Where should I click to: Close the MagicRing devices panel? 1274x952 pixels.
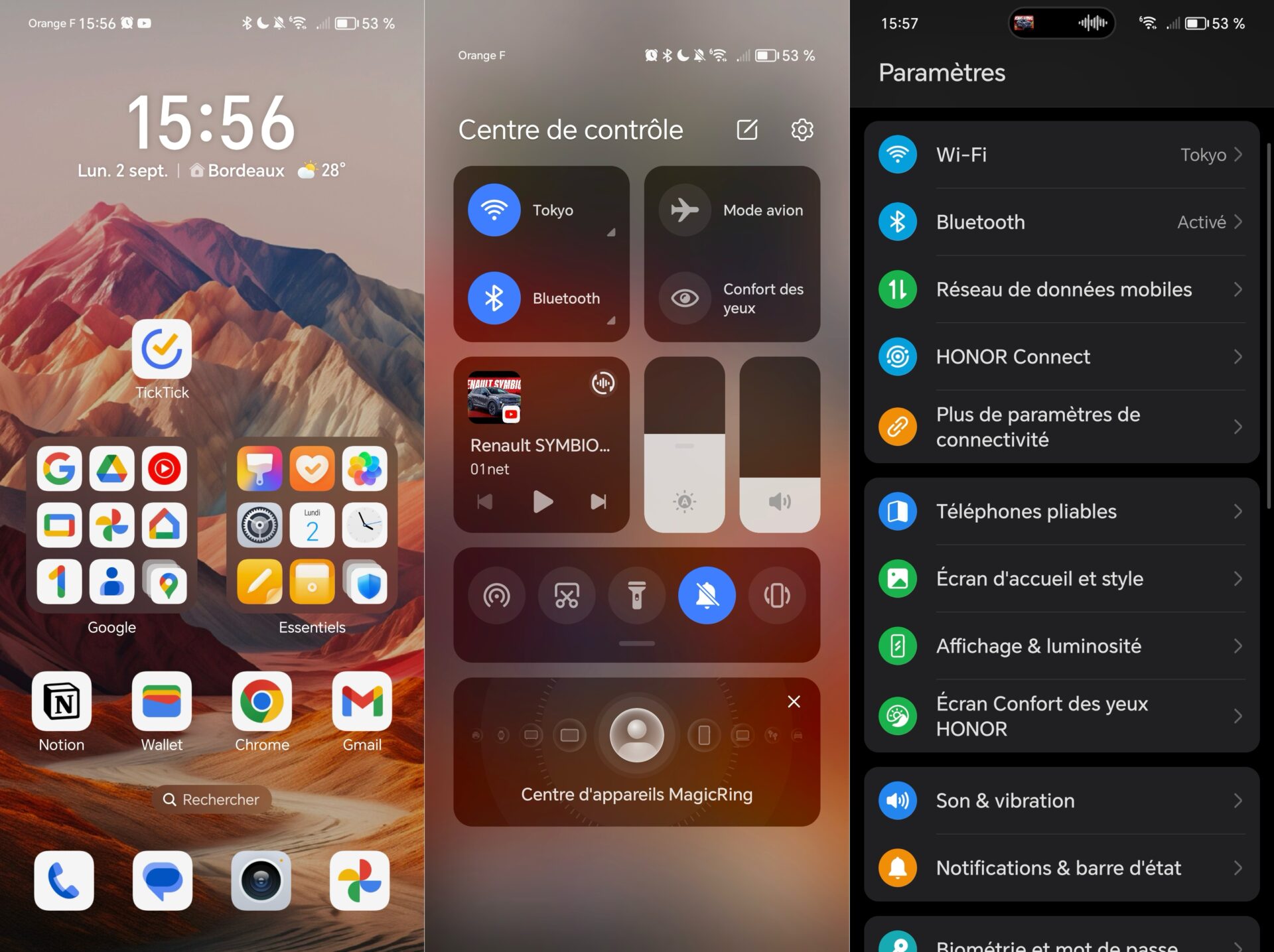(793, 700)
